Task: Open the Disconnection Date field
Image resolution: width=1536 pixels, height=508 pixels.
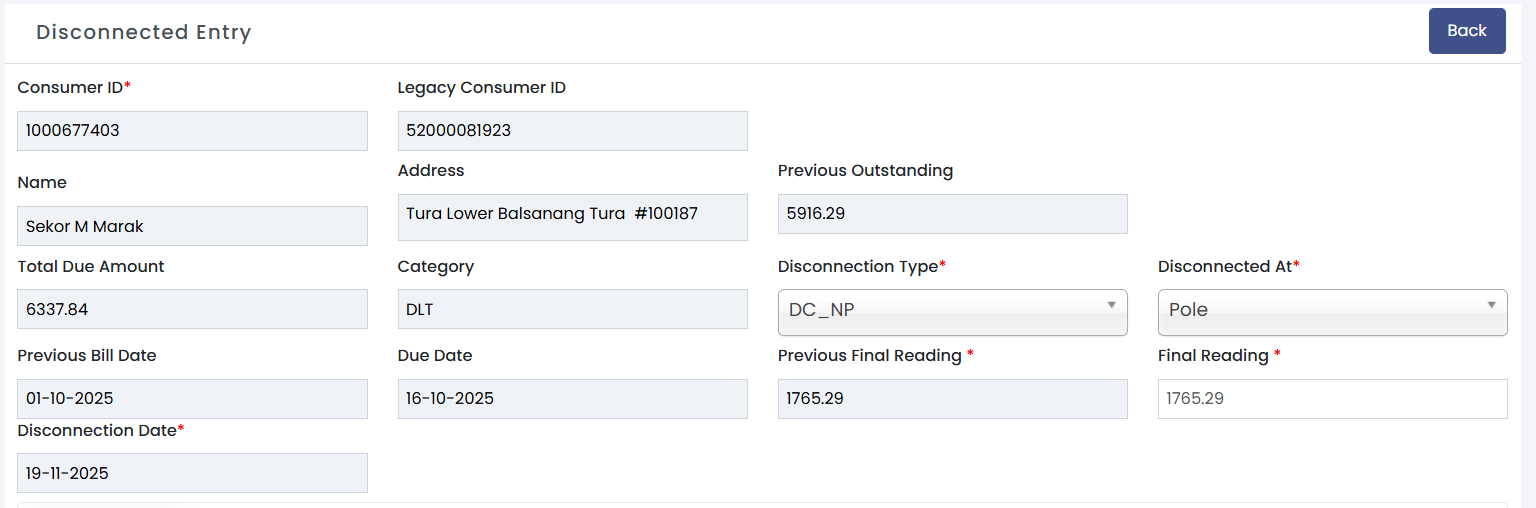Action: [192, 473]
